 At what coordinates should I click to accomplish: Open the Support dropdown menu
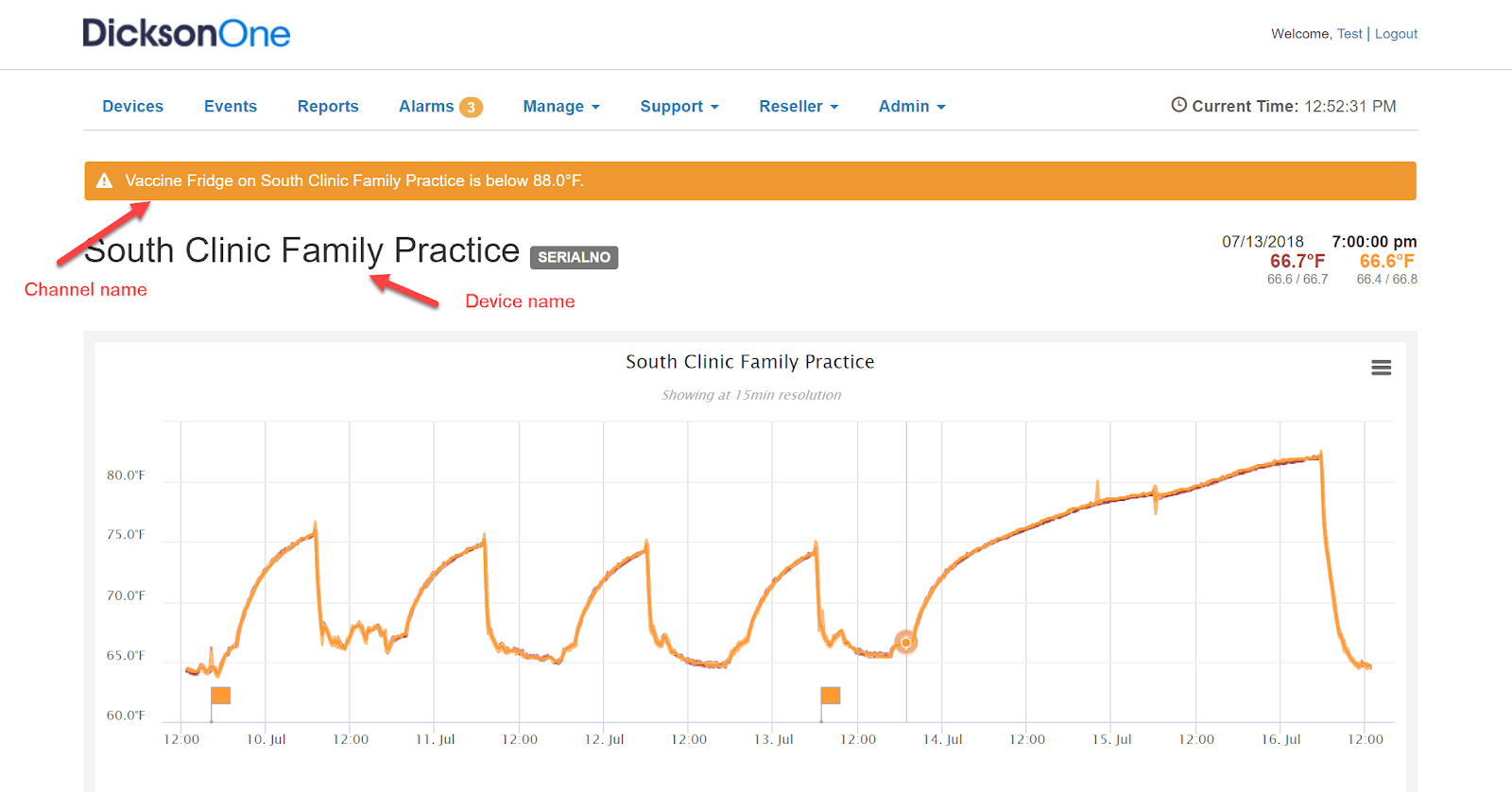click(679, 107)
